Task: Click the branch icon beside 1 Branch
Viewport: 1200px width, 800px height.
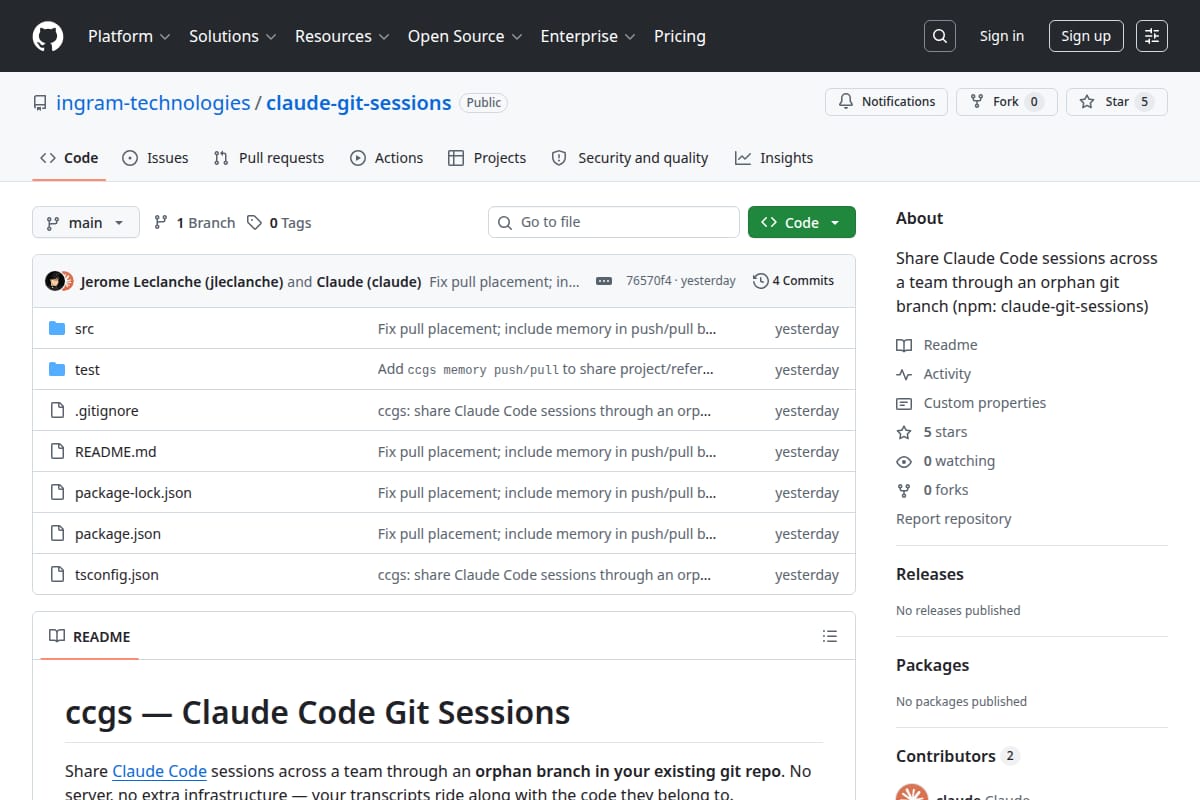Action: (x=161, y=223)
